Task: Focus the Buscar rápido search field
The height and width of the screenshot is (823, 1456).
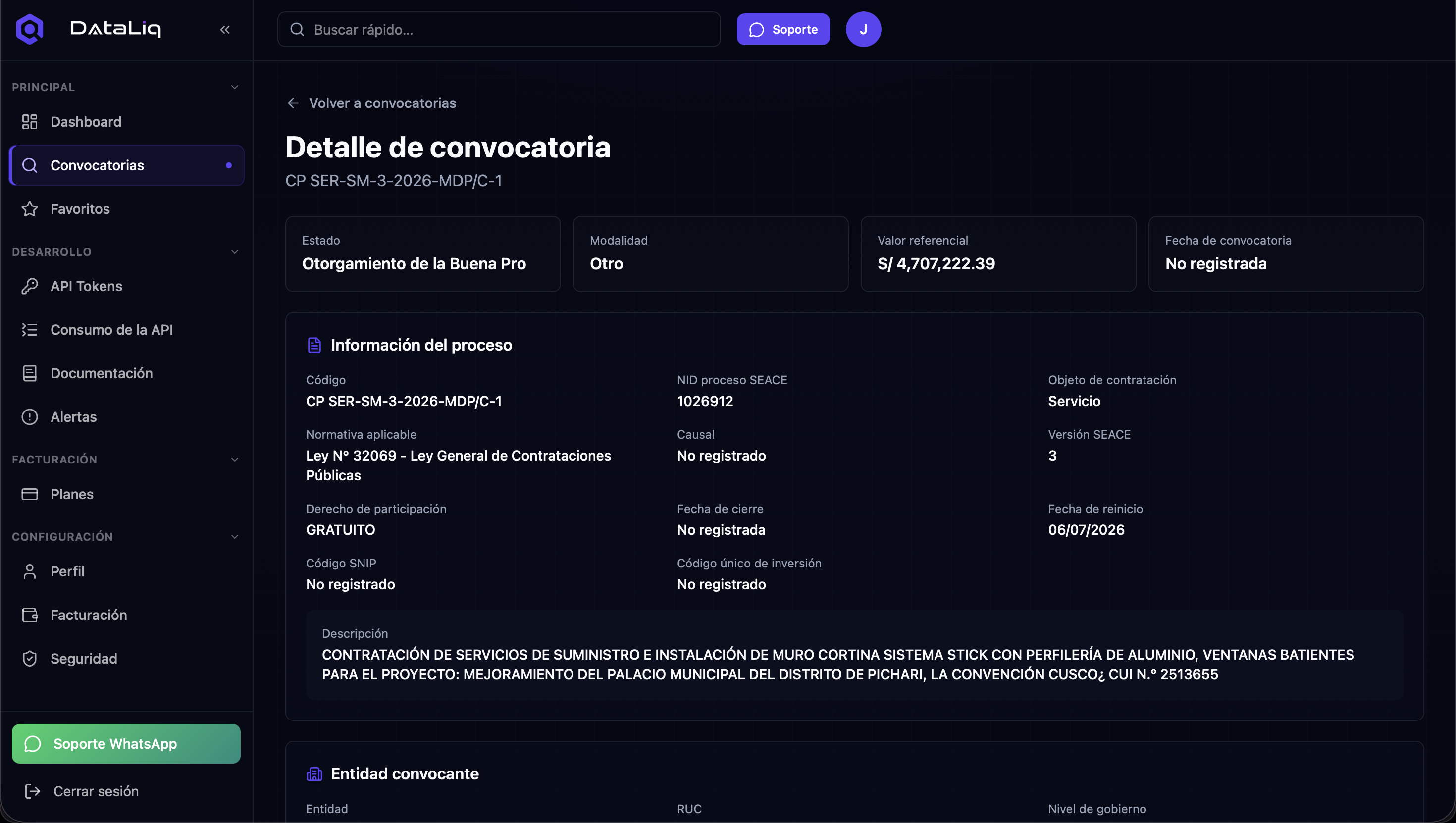Action: pos(499,29)
